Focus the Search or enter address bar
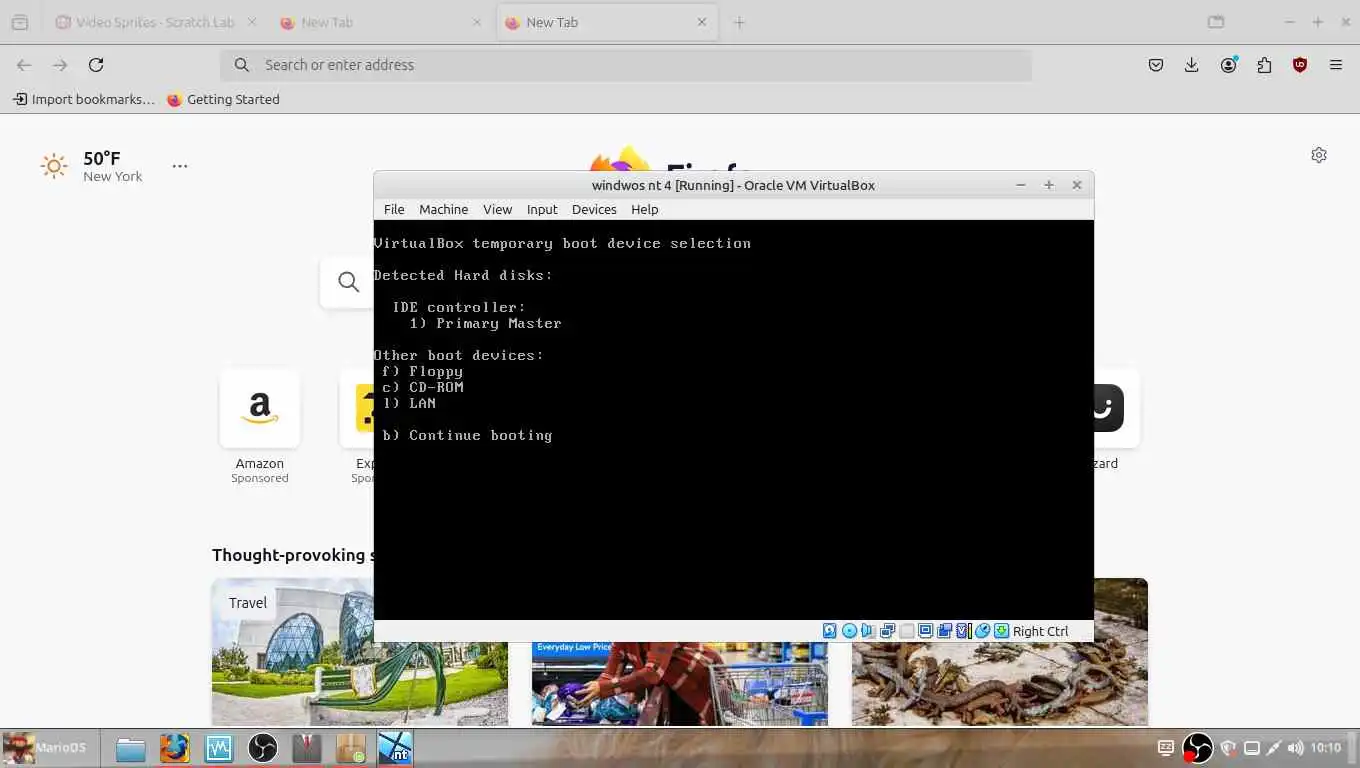 626,65
